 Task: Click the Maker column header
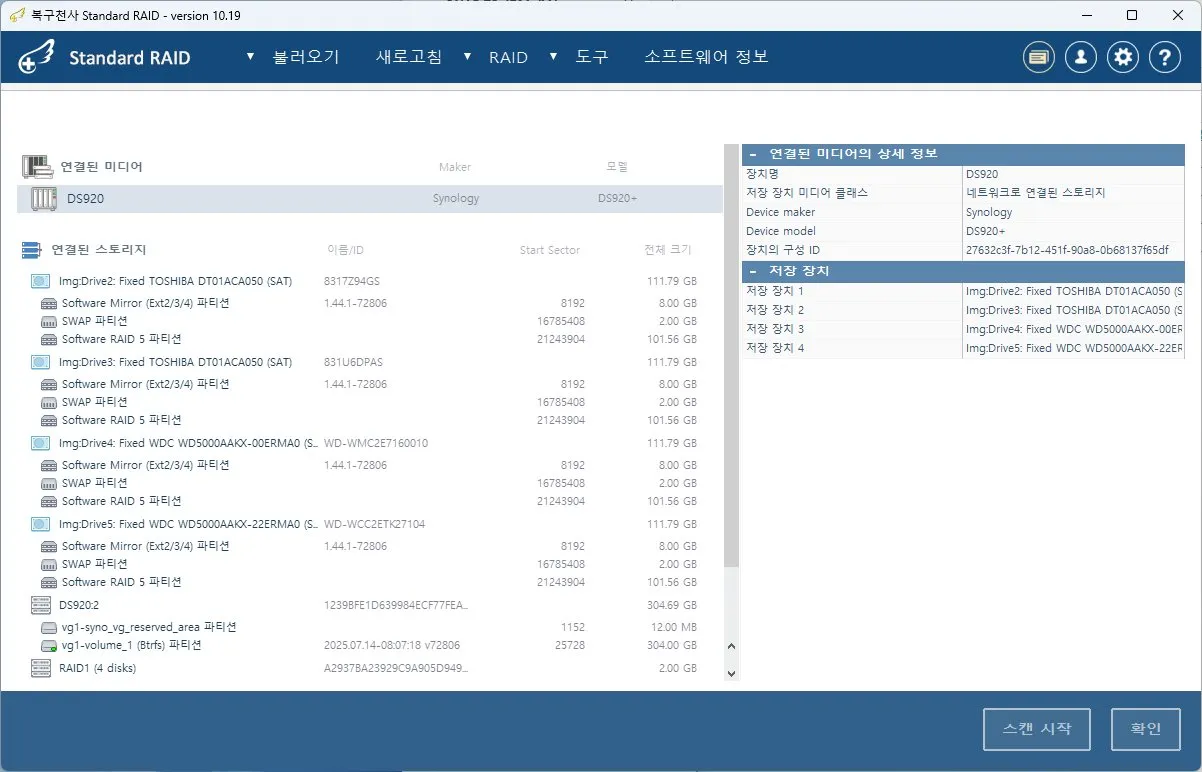tap(455, 167)
